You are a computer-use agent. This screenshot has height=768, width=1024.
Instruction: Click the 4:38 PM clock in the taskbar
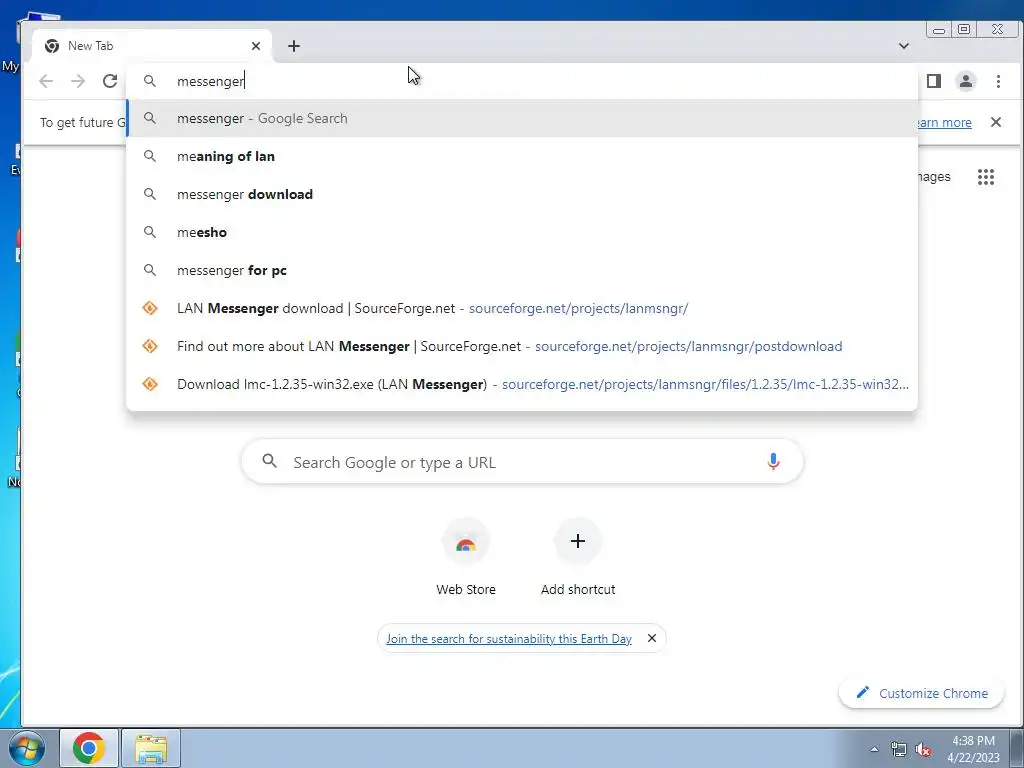tap(974, 748)
